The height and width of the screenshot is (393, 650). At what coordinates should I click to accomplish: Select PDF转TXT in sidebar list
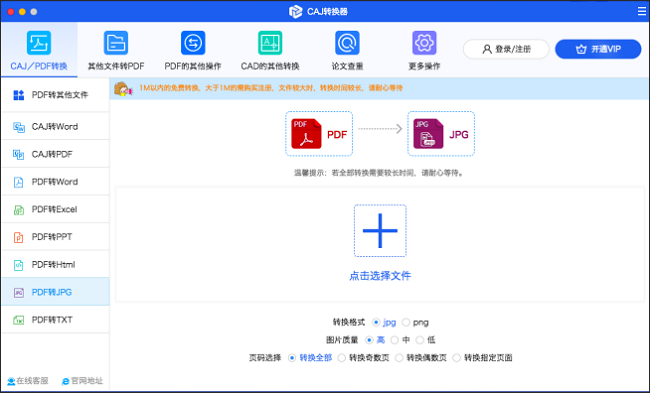[x=56, y=320]
